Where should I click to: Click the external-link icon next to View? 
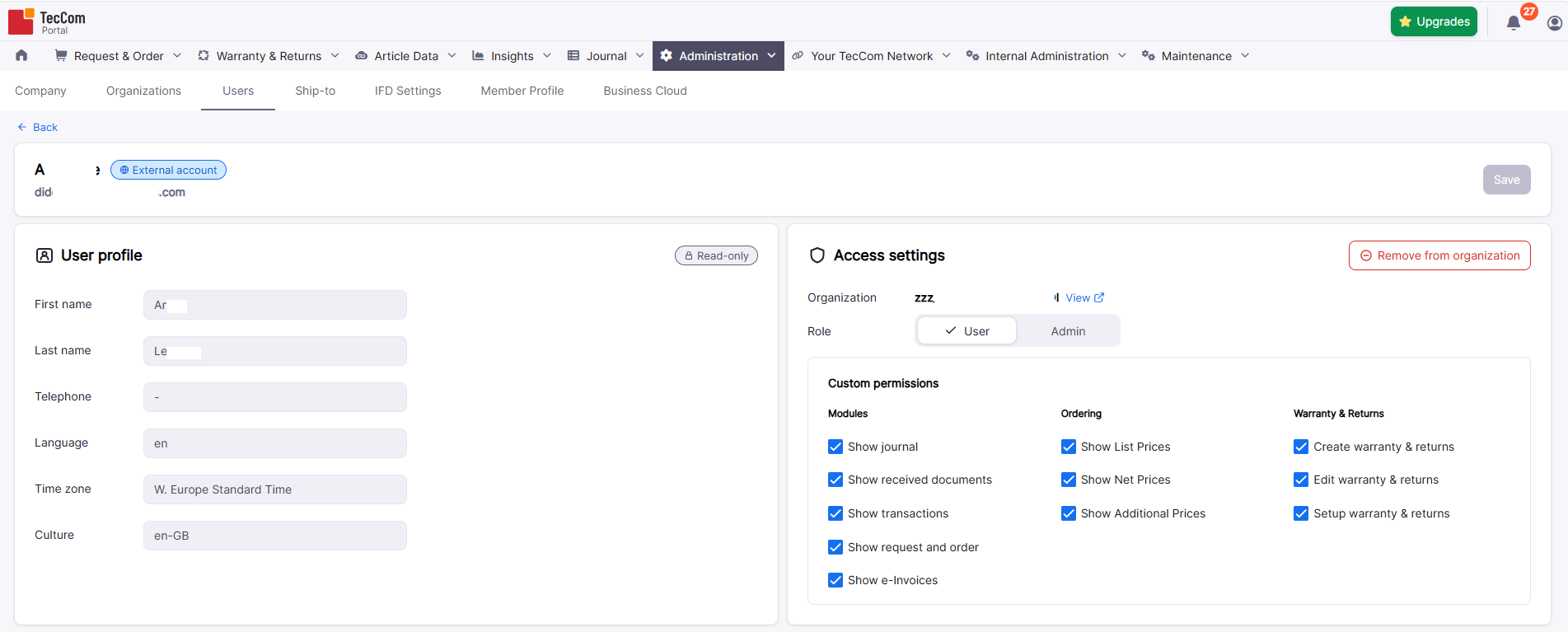click(x=1099, y=297)
